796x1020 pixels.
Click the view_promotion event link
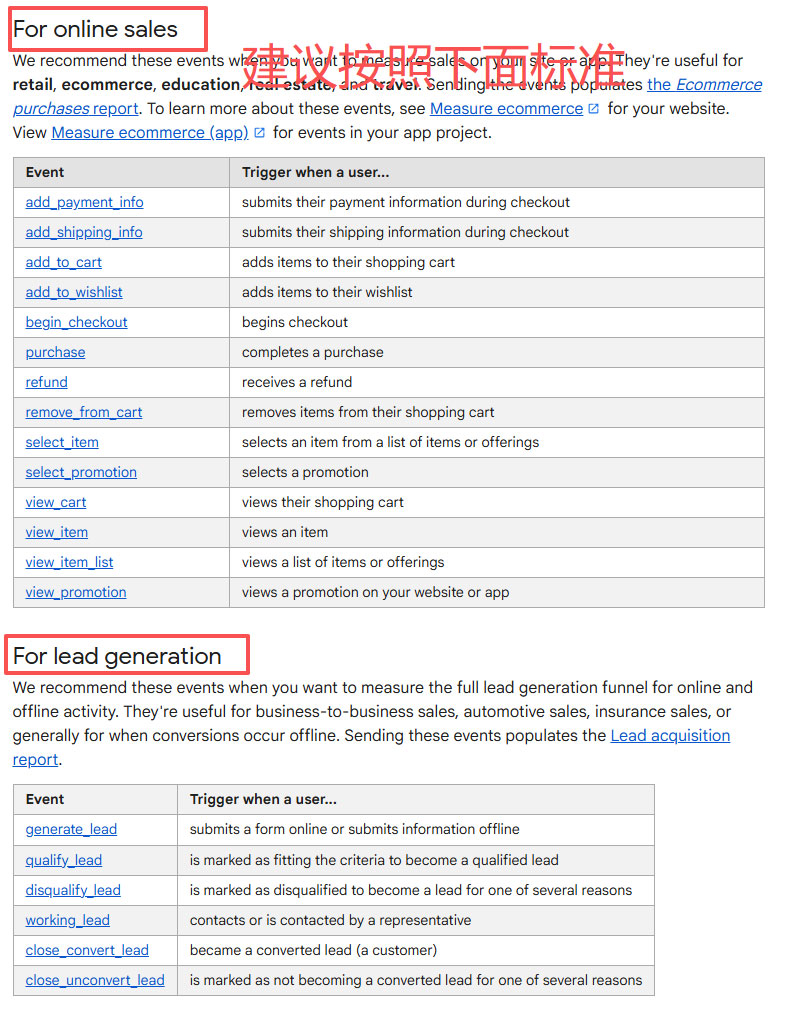(x=76, y=592)
